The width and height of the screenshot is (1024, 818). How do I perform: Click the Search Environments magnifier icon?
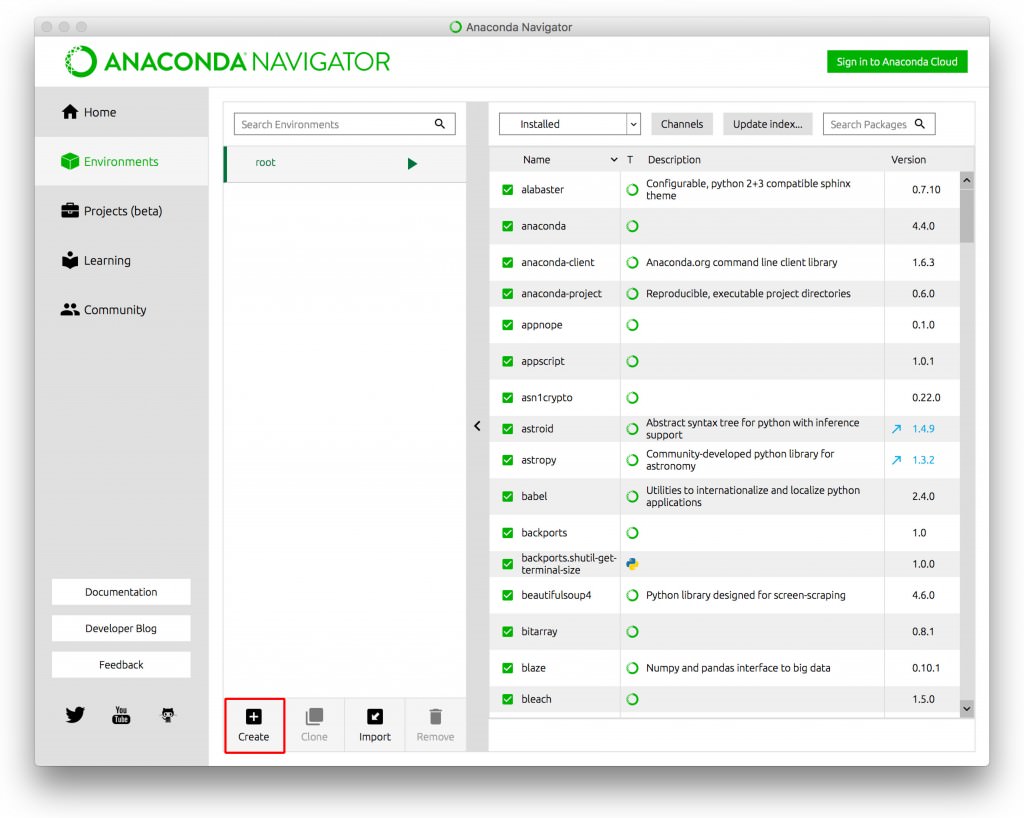coord(440,123)
